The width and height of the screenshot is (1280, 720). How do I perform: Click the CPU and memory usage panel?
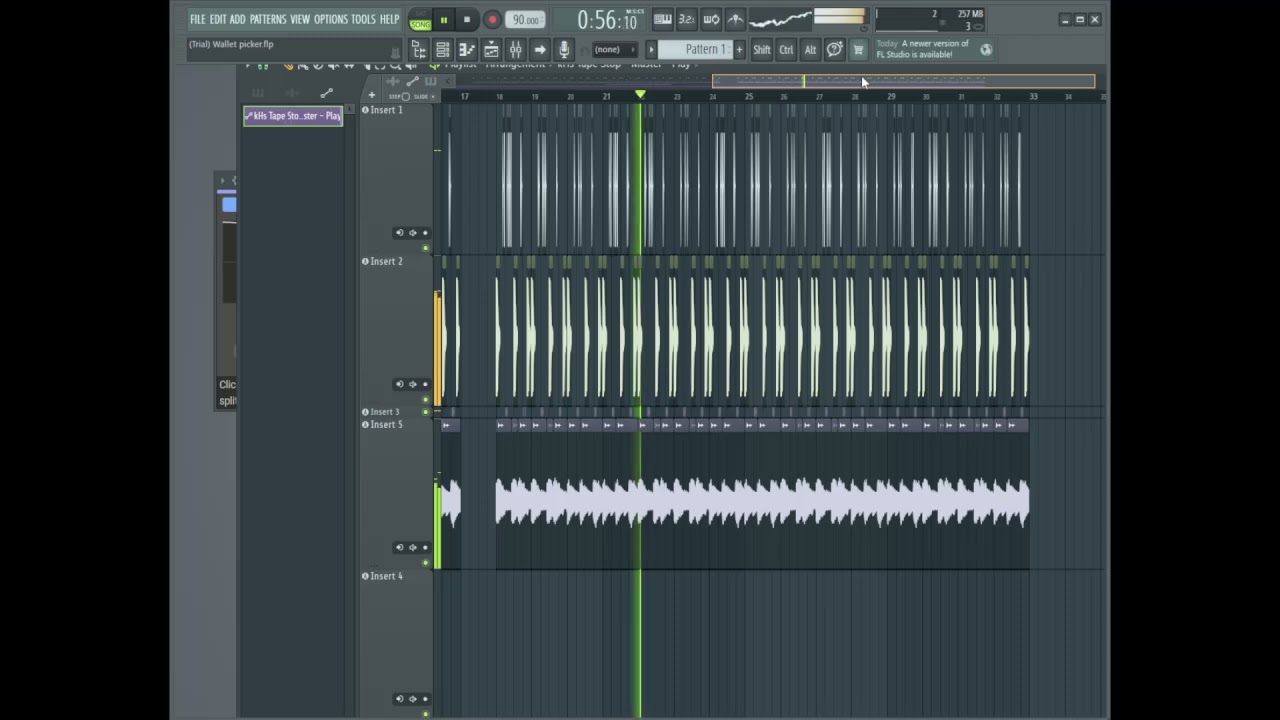(x=931, y=20)
